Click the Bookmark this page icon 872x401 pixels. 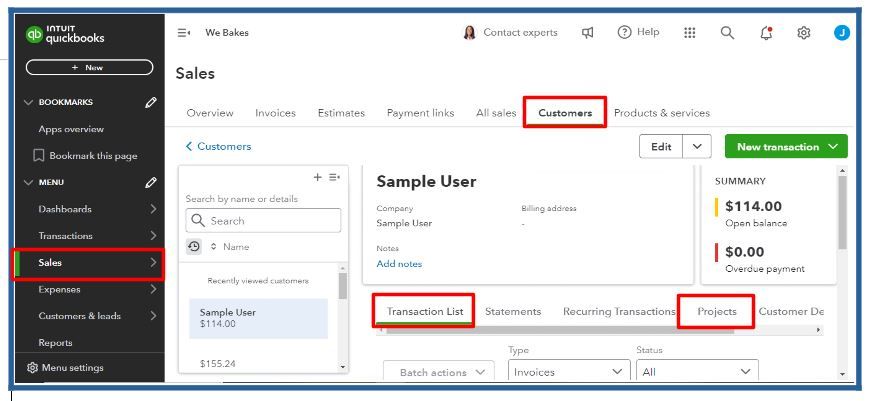pyautogui.click(x=38, y=156)
